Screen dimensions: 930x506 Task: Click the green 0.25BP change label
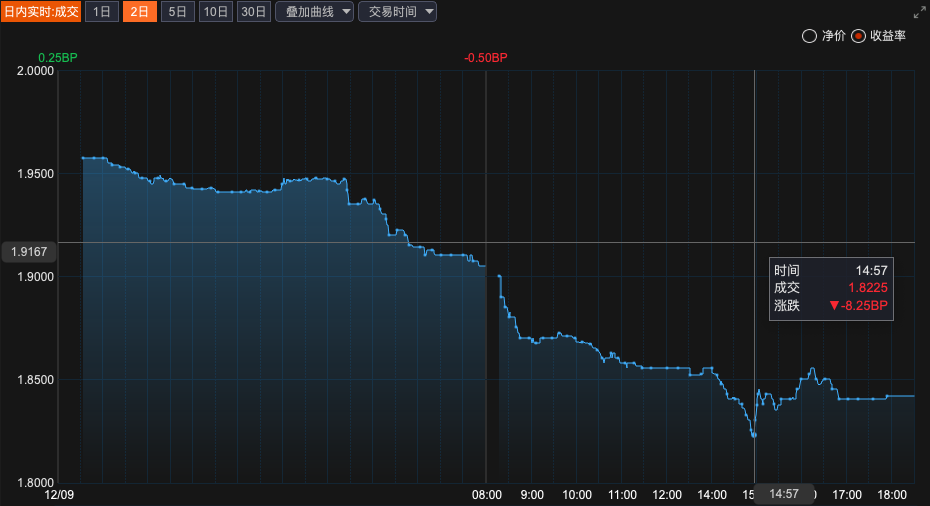pos(57,58)
